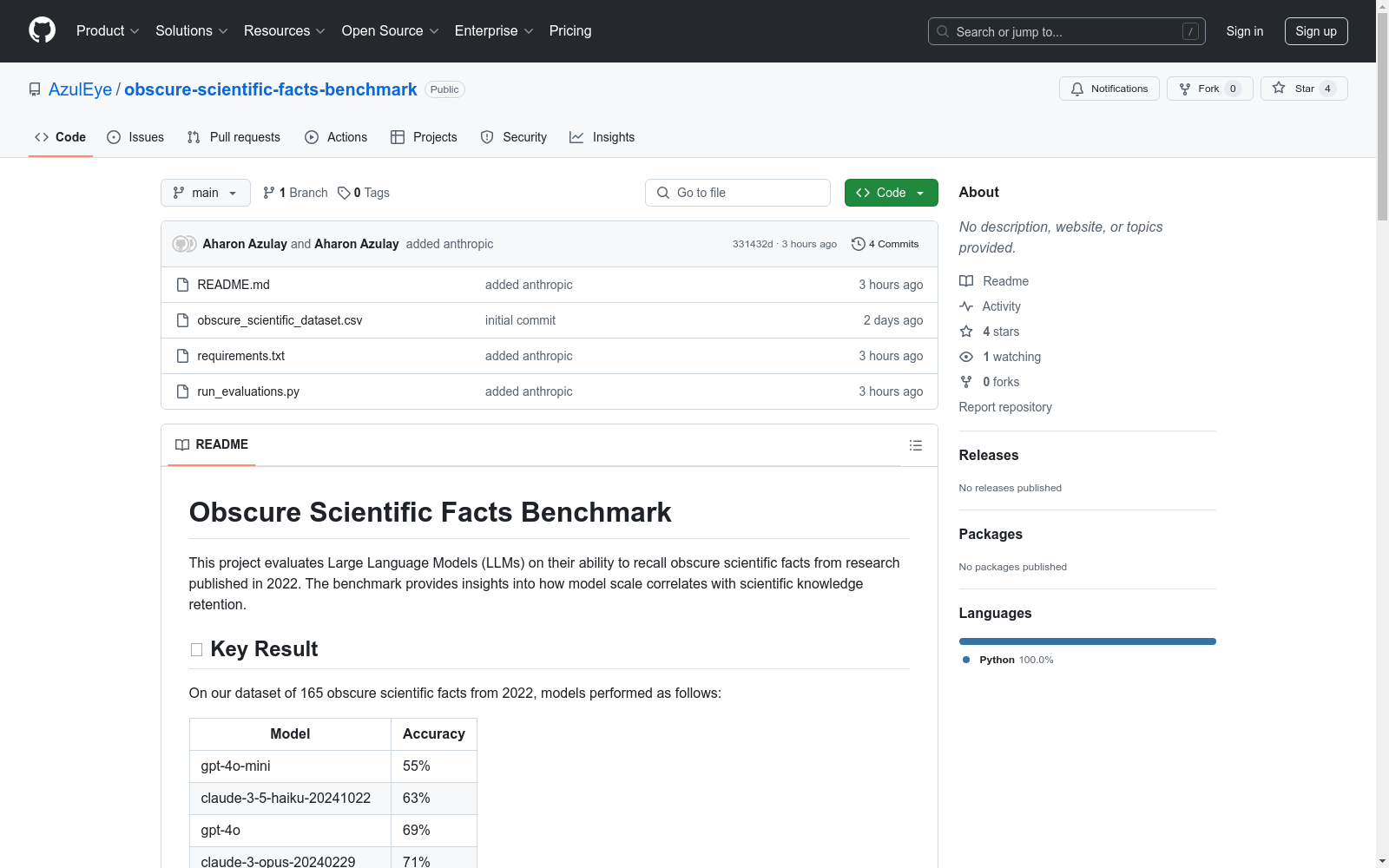Click the commit history clock icon
This screenshot has width=1389, height=868.
coord(859,244)
